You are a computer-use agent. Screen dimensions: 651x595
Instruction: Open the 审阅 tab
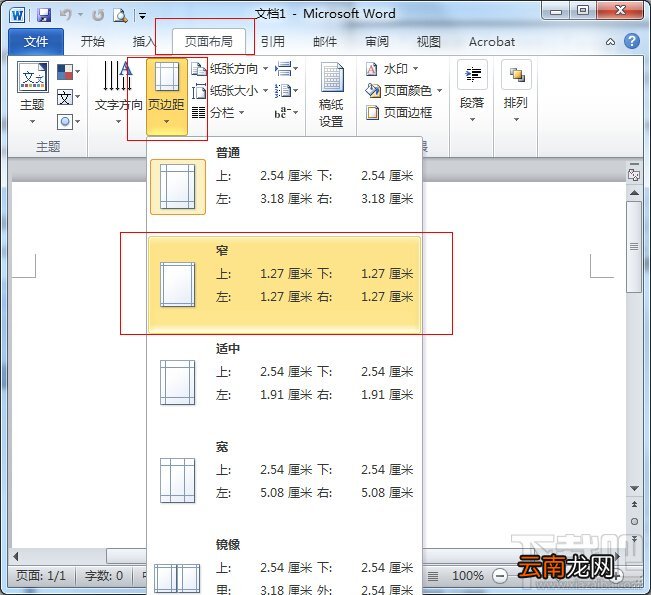pyautogui.click(x=377, y=42)
